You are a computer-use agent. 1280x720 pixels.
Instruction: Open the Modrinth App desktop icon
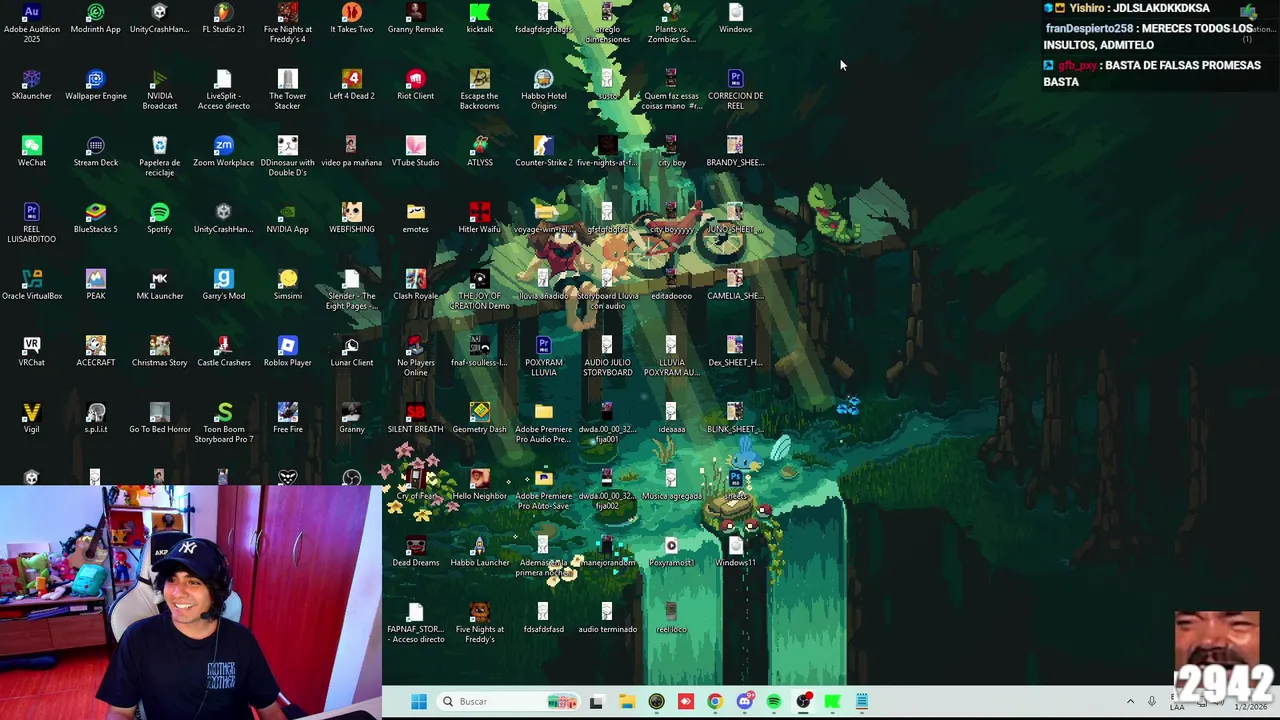tap(96, 18)
